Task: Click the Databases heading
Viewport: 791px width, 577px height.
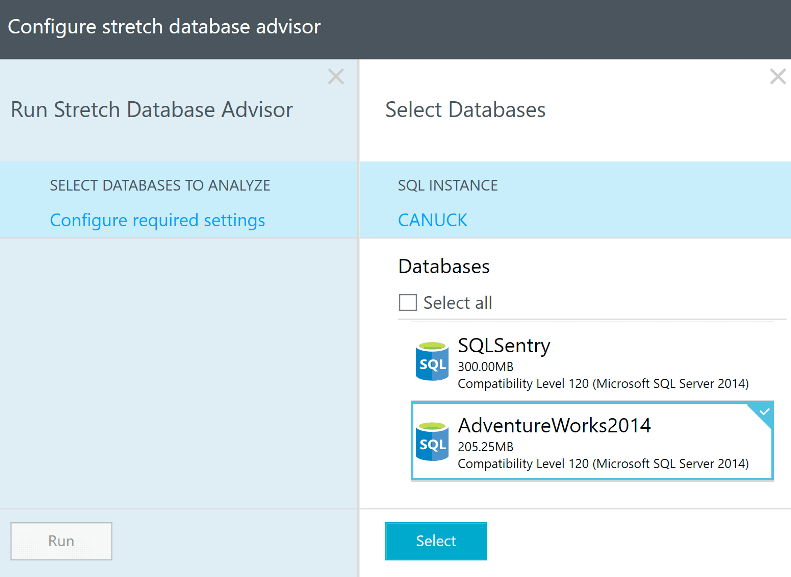Action: pos(444,266)
